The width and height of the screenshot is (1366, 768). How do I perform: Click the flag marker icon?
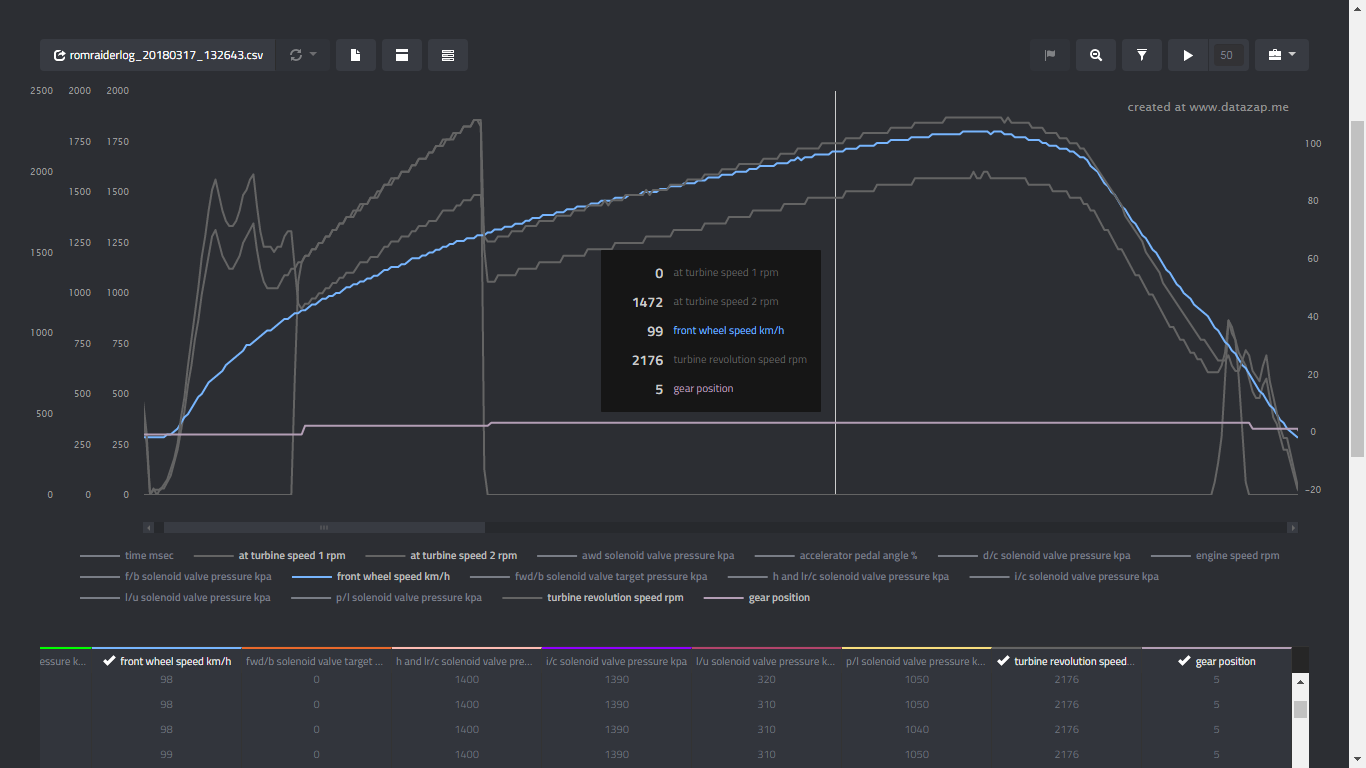point(1050,55)
